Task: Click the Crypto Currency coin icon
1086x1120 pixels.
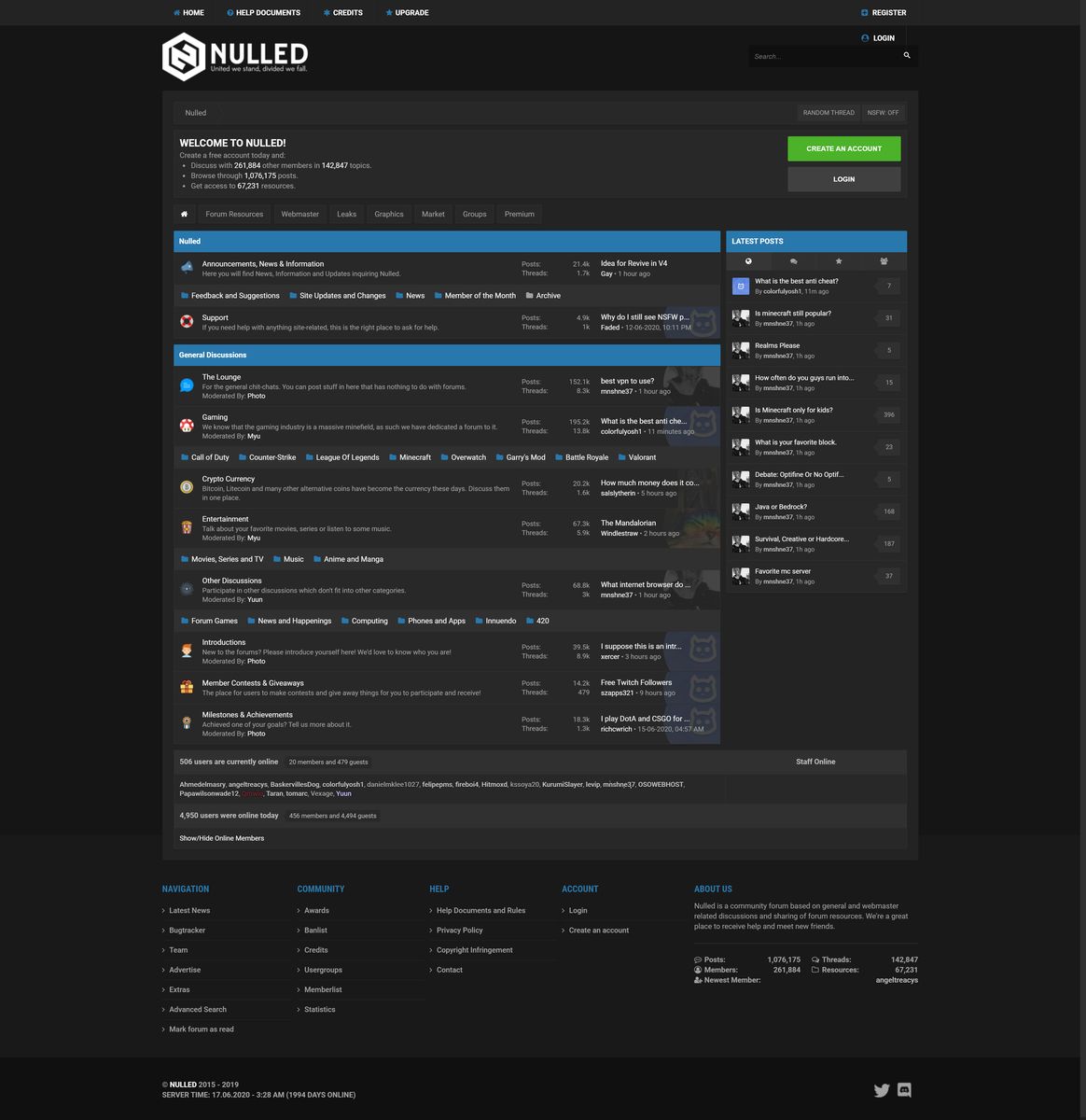Action: pos(187,486)
